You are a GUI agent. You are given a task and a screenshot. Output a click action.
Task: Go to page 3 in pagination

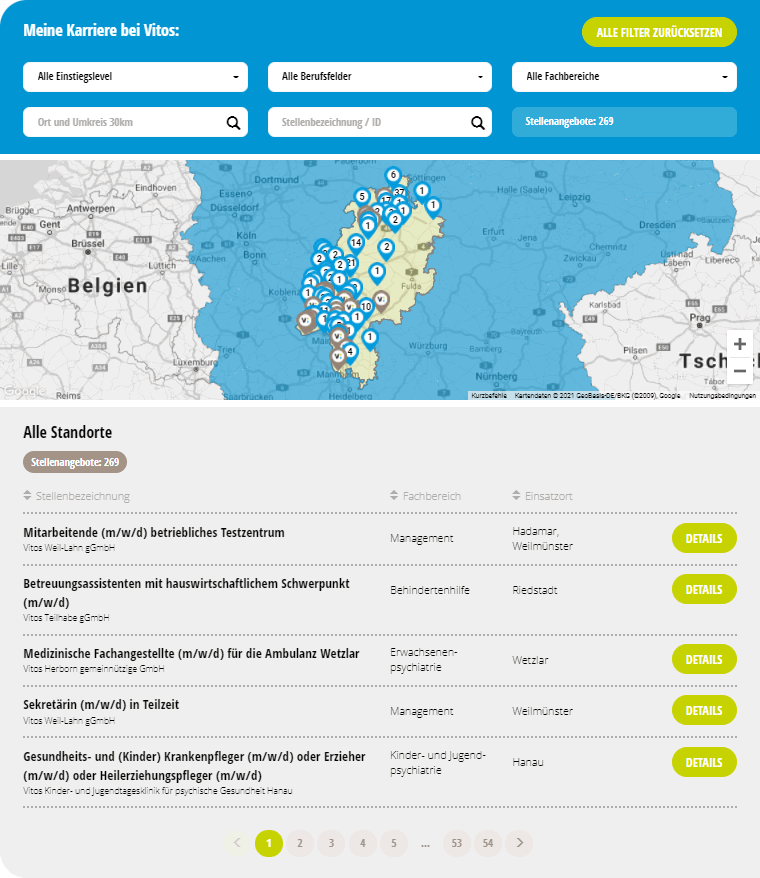pyautogui.click(x=332, y=843)
